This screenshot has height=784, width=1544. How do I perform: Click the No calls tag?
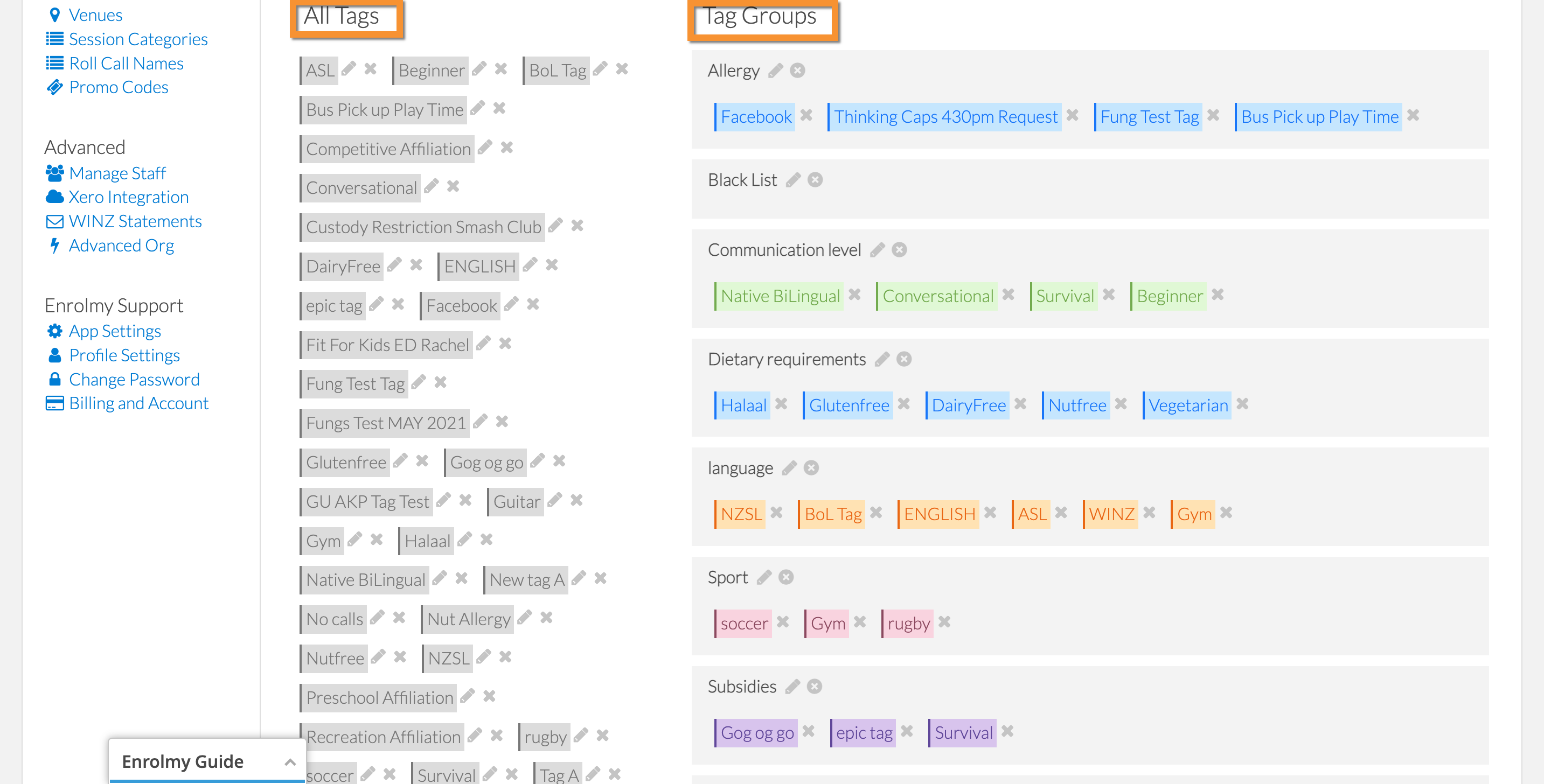(x=334, y=619)
